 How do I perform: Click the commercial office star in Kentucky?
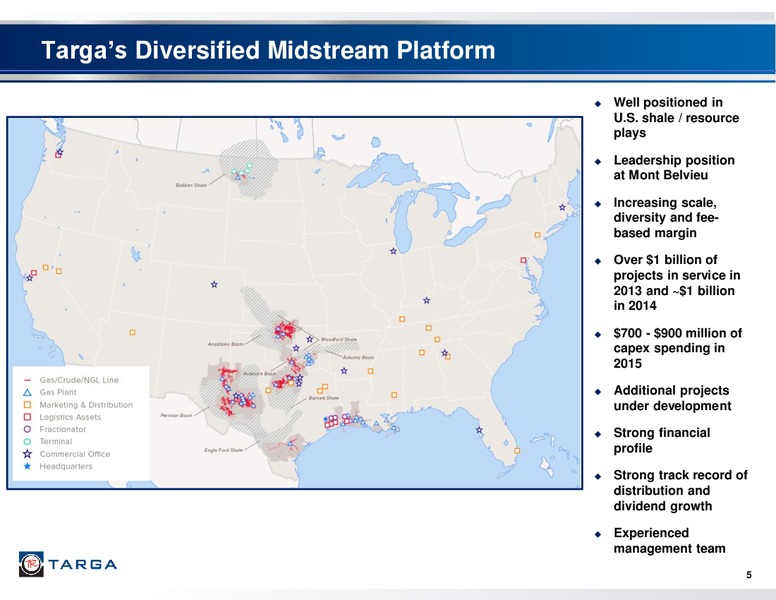[427, 300]
